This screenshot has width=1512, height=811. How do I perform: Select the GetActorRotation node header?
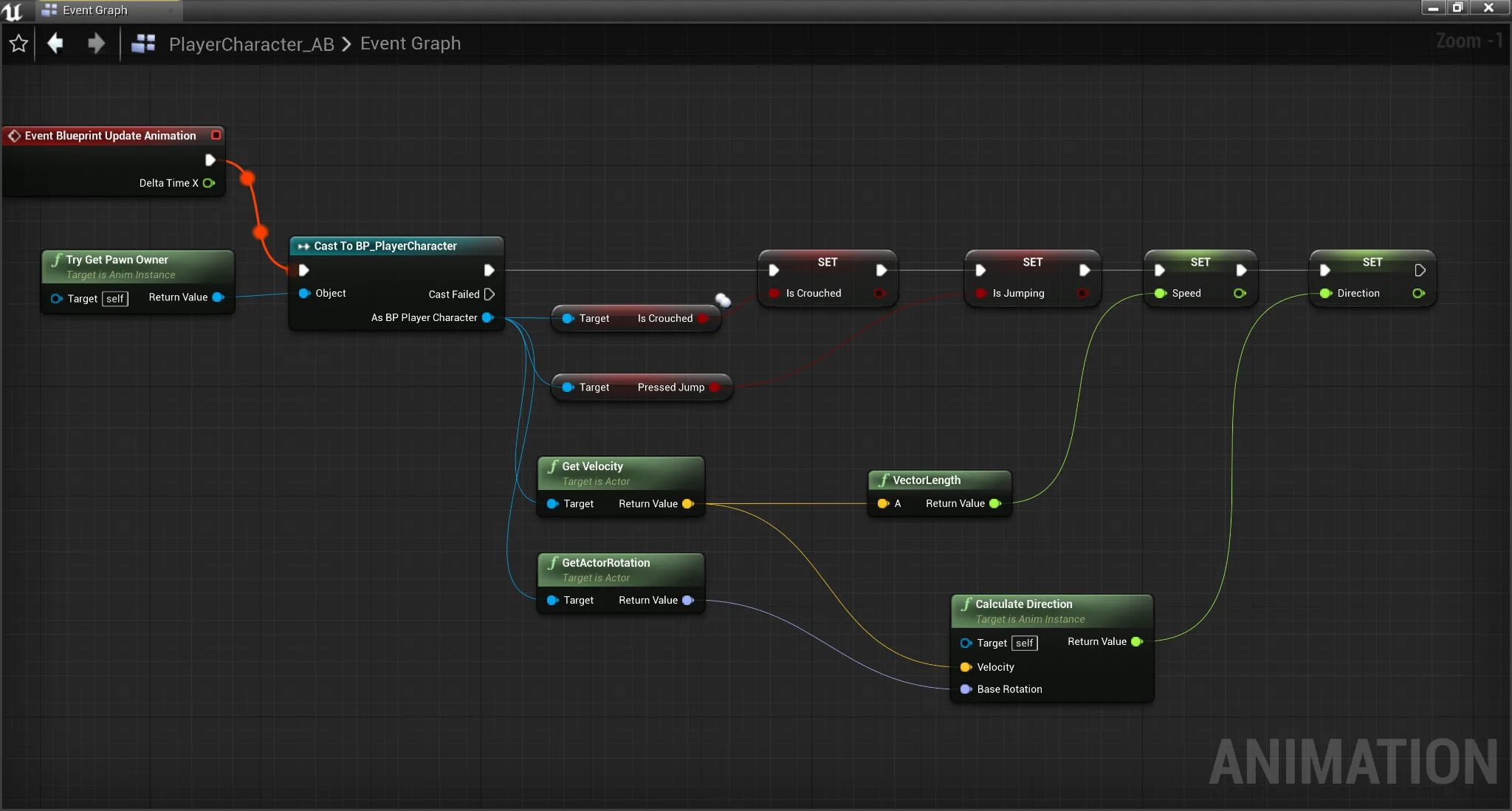click(x=621, y=570)
